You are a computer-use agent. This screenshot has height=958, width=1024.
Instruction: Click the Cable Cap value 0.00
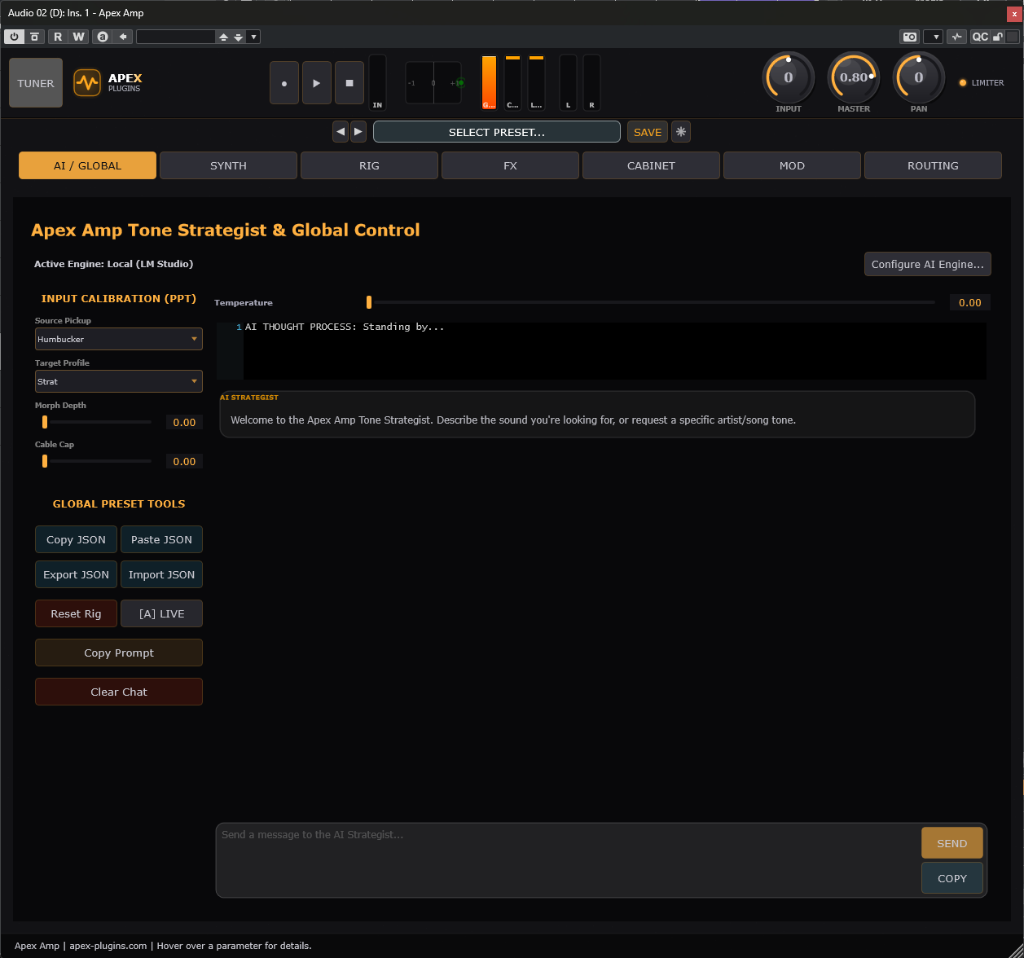click(184, 461)
